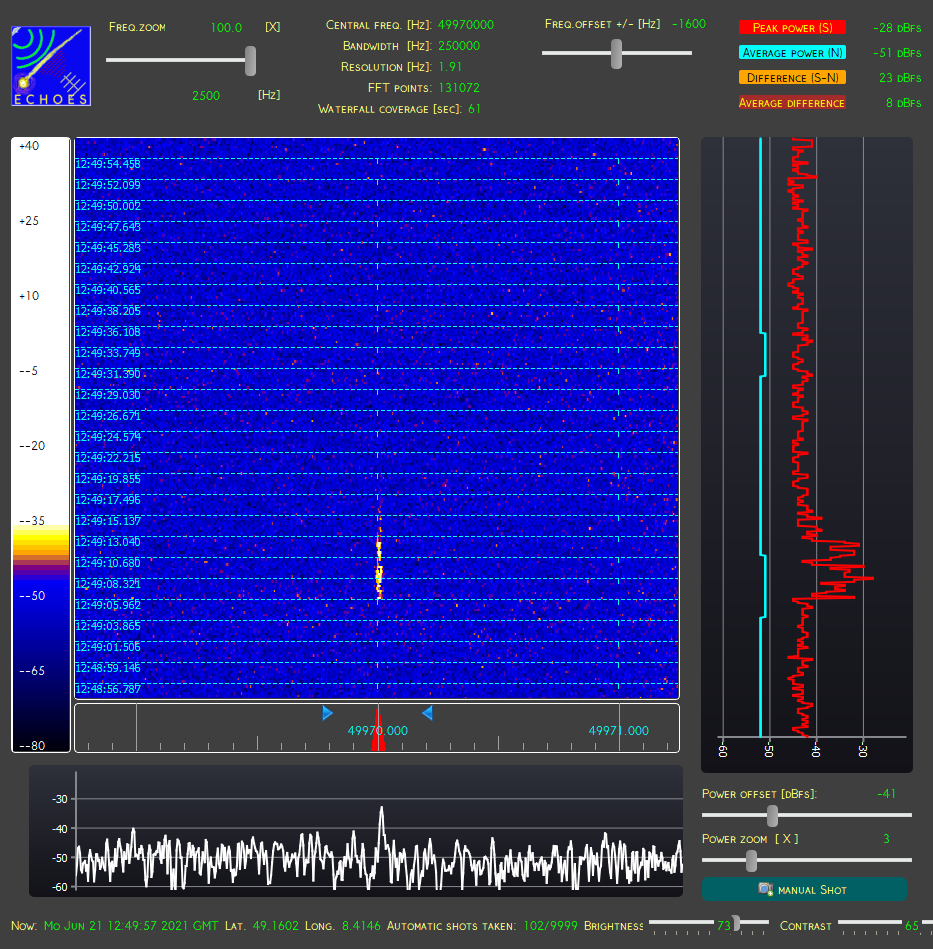Viewport: 933px width, 949px height.
Task: Click the Resolution value 1.91
Action: point(450,67)
